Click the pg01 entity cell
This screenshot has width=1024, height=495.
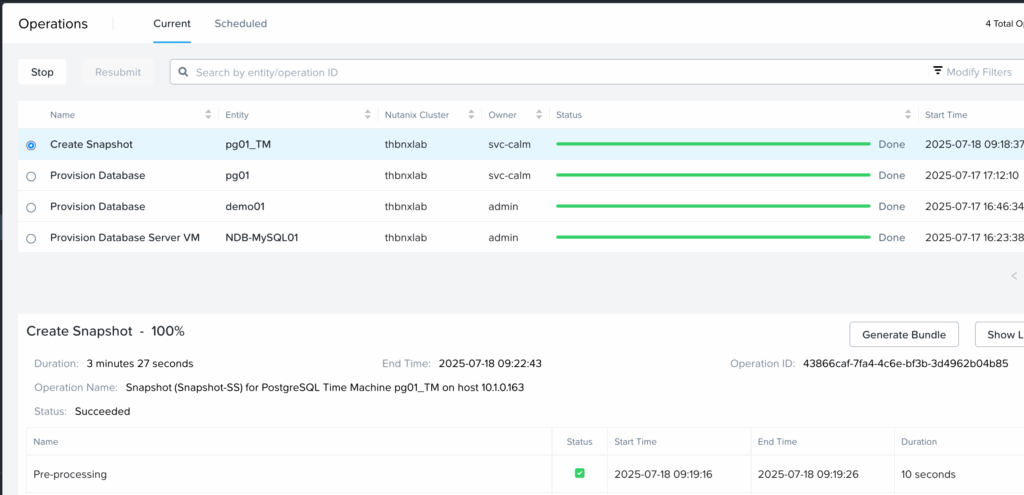click(238, 176)
